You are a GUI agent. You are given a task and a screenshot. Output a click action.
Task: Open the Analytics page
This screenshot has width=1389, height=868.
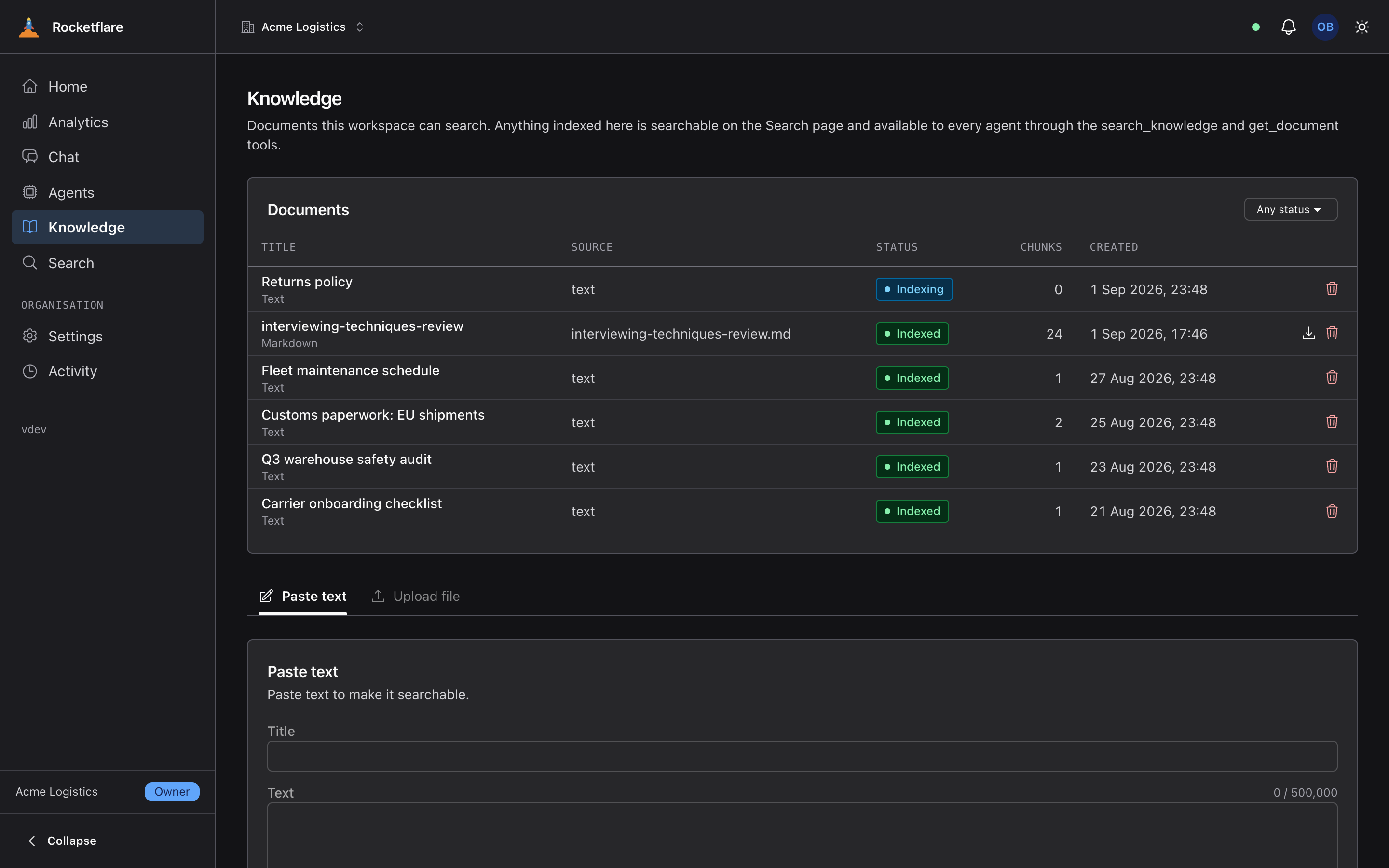point(108,122)
